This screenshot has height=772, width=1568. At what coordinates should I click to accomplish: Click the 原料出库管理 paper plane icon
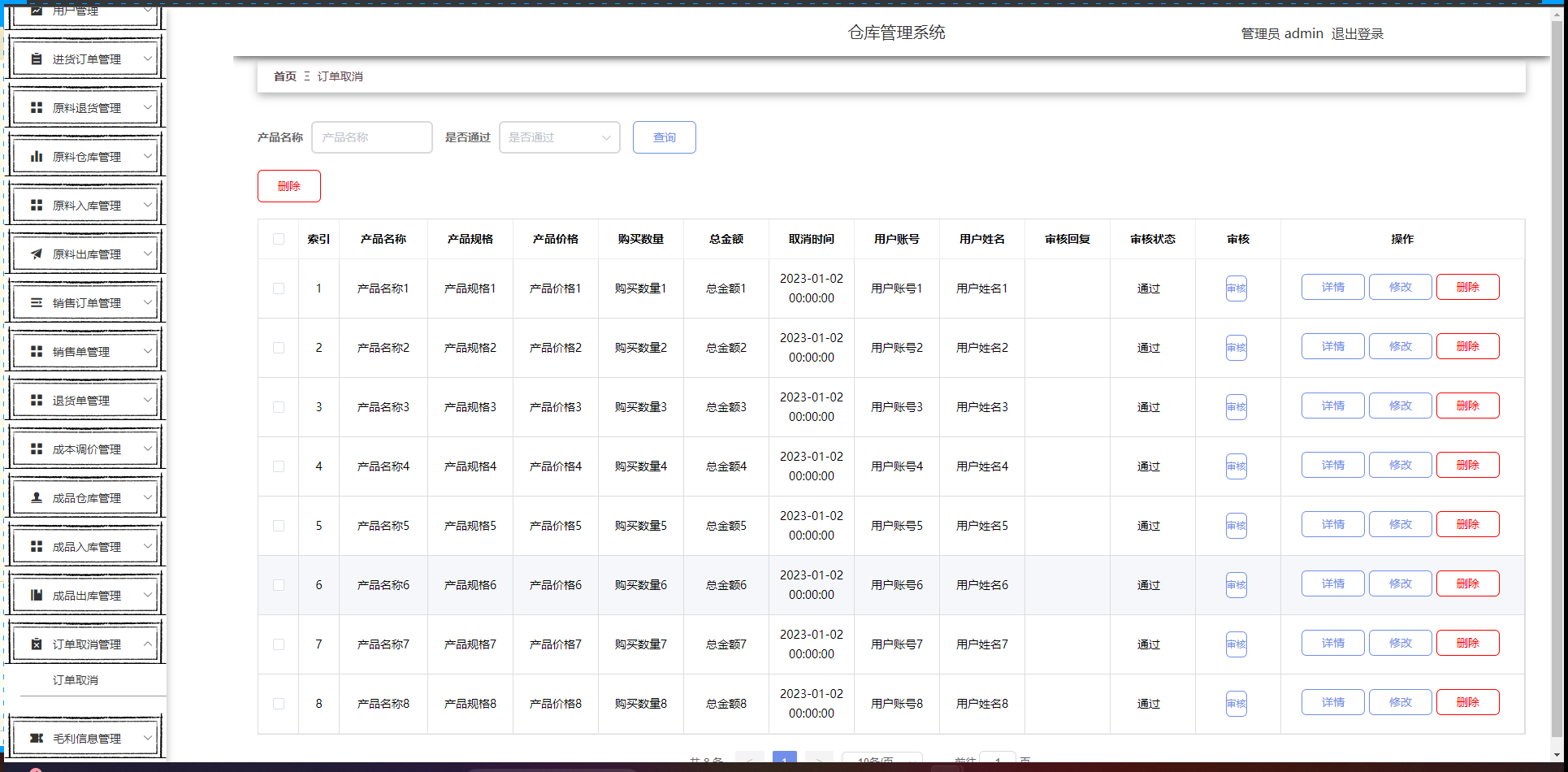point(37,254)
